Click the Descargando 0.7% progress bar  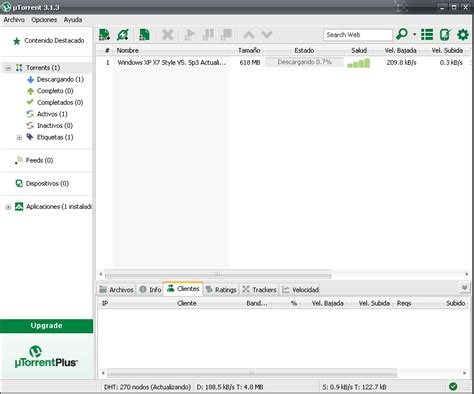pos(304,62)
